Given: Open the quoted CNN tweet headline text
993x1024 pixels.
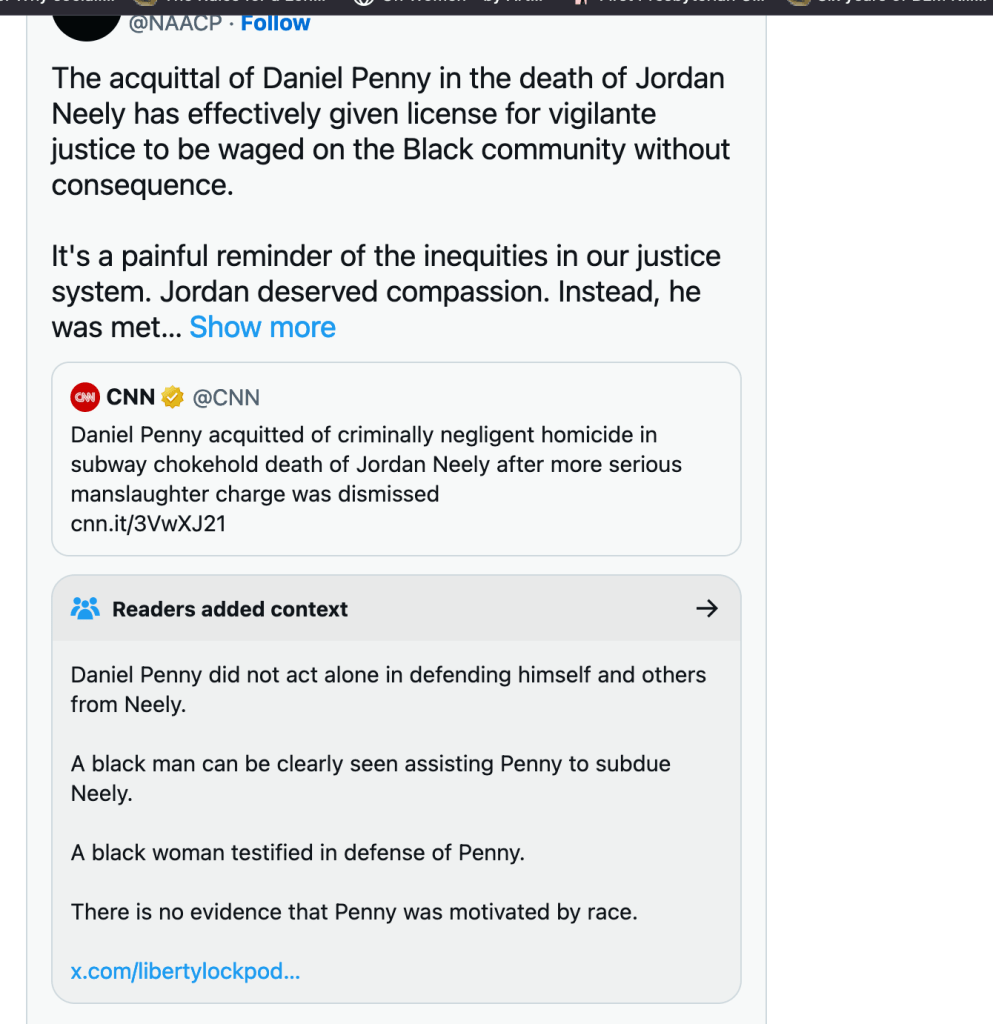Looking at the screenshot, I should [x=376, y=464].
